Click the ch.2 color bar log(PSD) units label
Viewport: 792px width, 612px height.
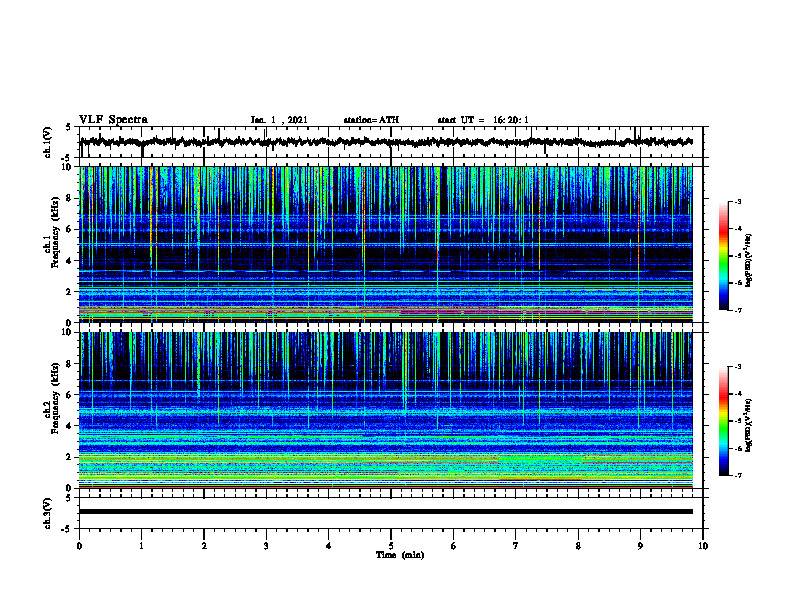[749, 425]
